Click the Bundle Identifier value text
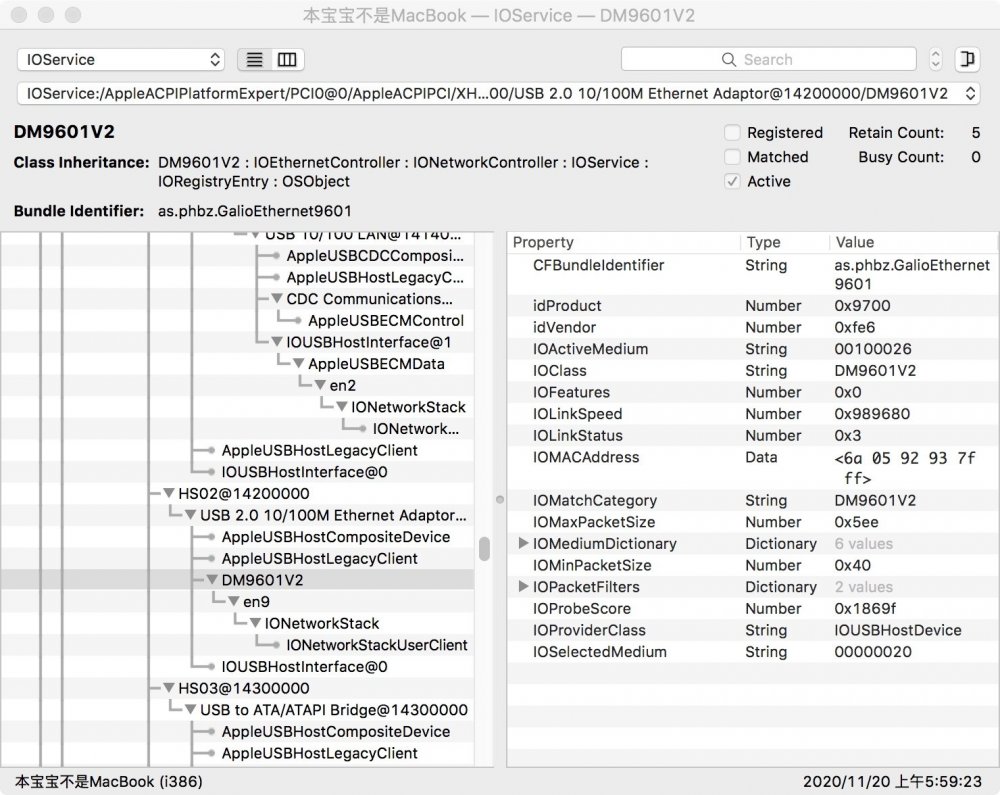 [x=254, y=211]
